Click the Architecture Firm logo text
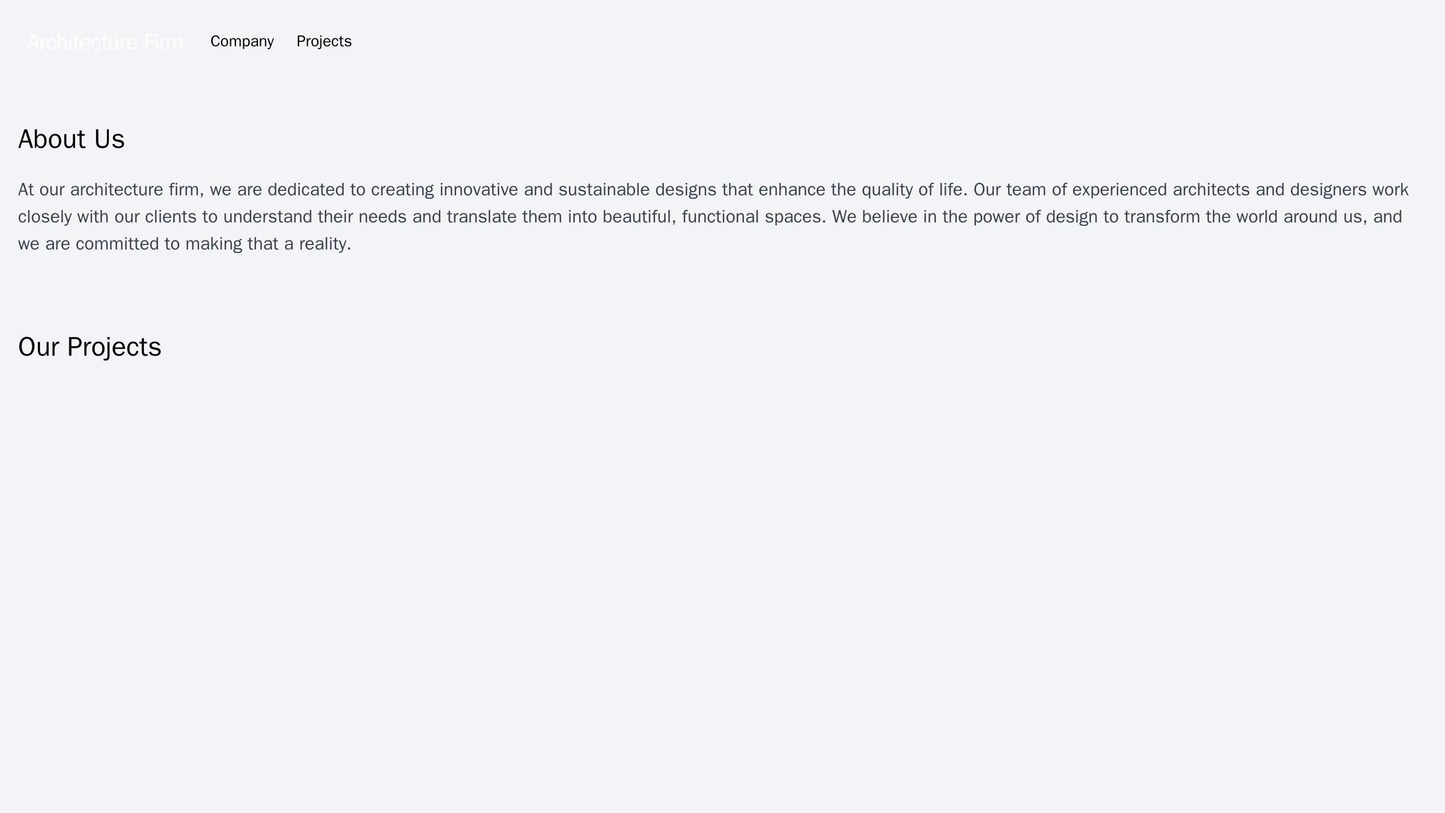1445x813 pixels. [x=105, y=42]
